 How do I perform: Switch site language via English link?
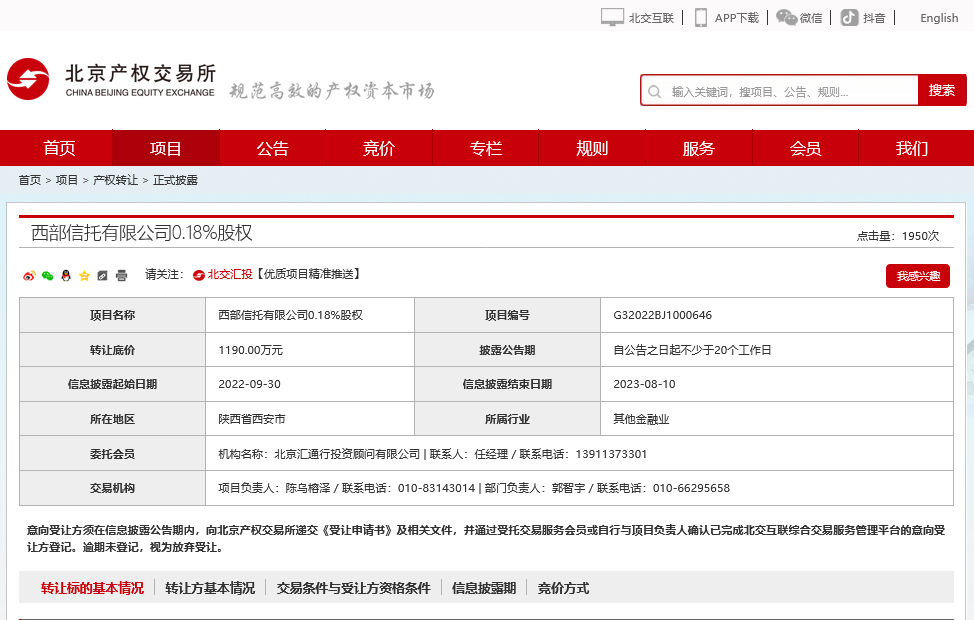[938, 17]
